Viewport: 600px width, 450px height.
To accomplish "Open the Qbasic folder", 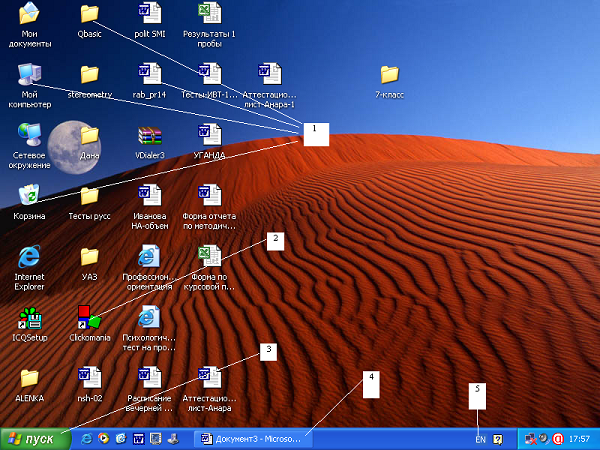I will pyautogui.click(x=89, y=14).
